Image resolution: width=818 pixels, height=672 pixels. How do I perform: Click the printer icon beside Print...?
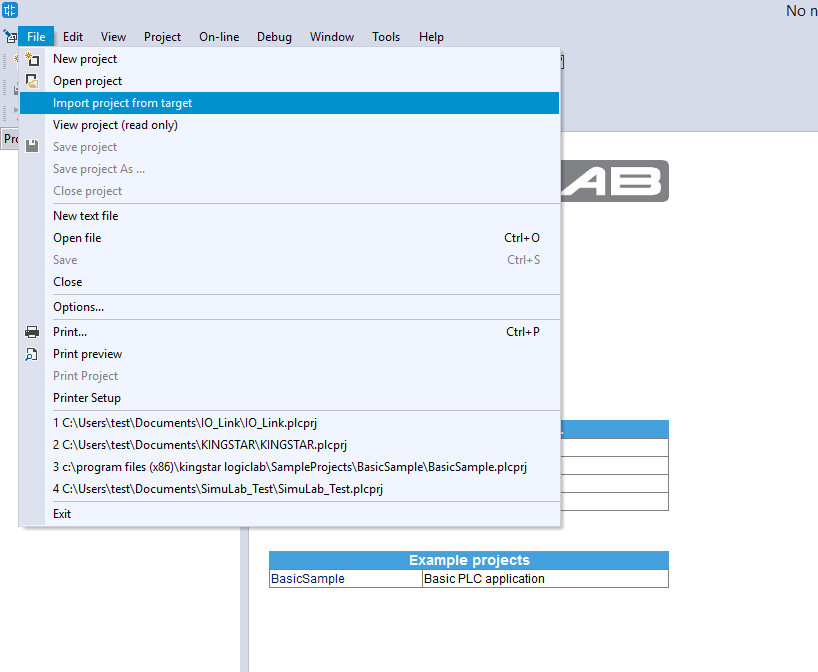(x=32, y=332)
